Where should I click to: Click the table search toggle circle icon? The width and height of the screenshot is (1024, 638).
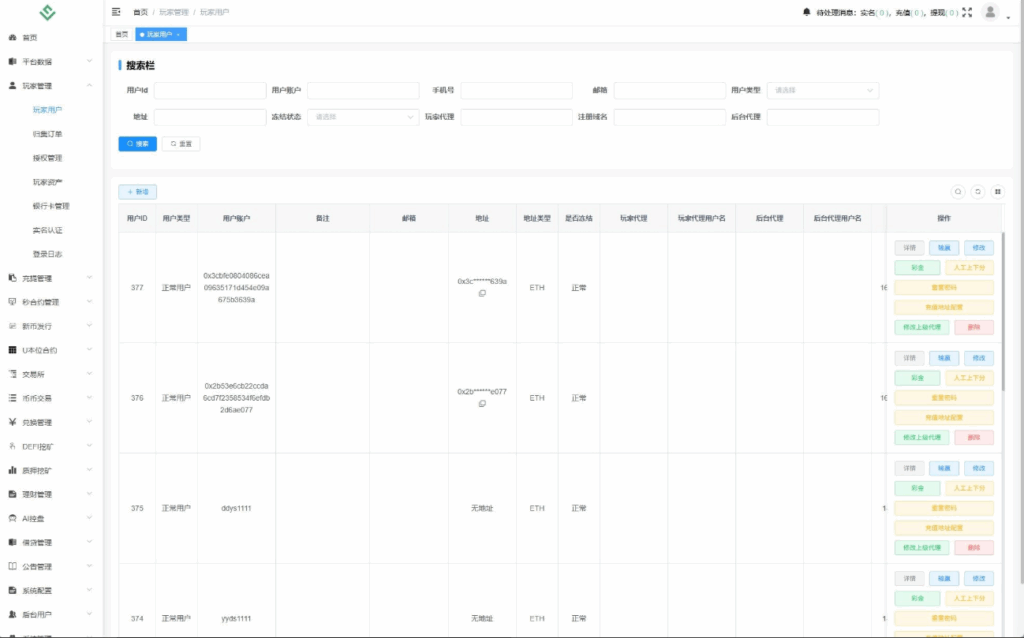[x=958, y=191]
